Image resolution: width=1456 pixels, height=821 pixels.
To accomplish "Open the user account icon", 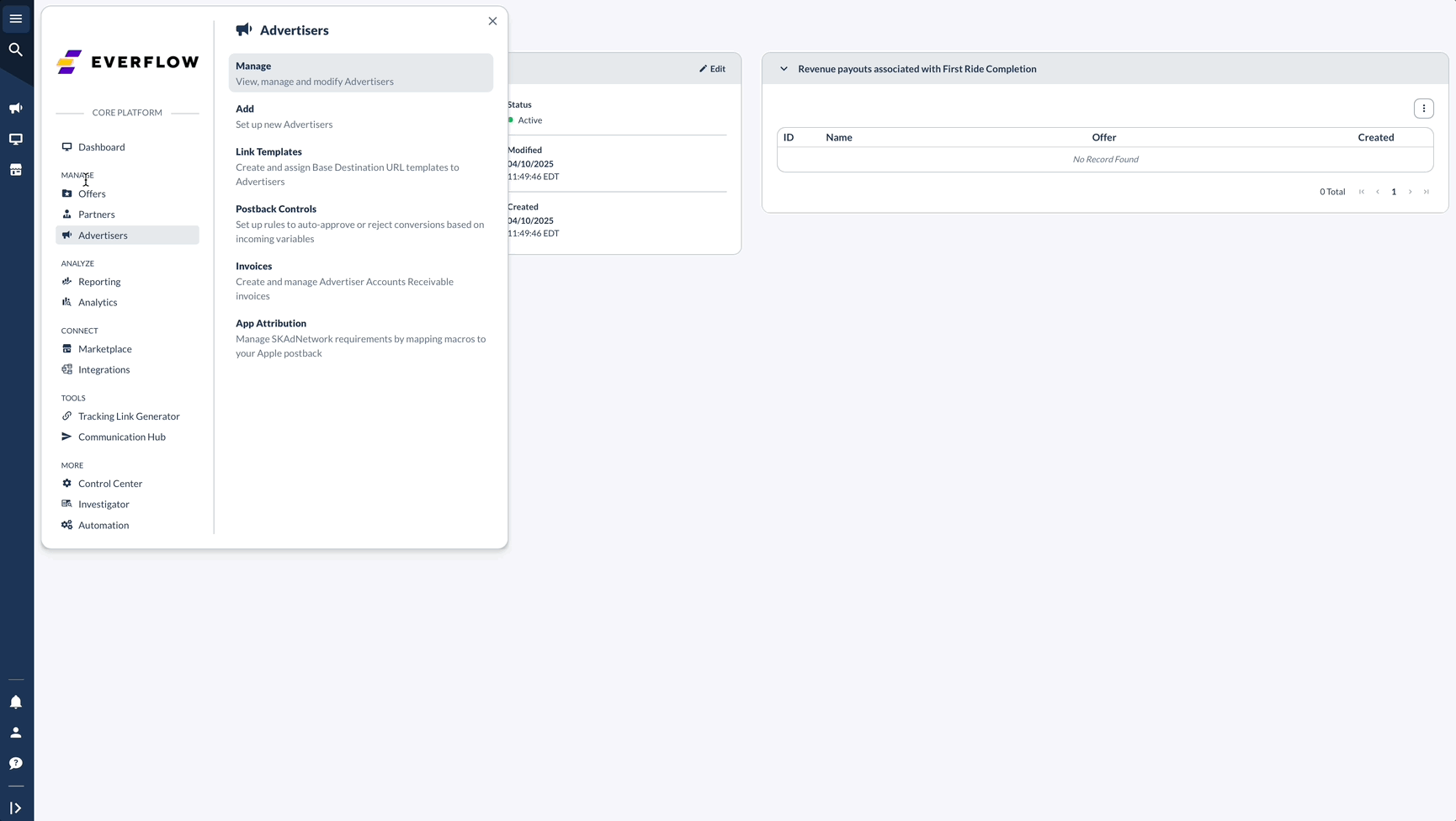I will [16, 733].
